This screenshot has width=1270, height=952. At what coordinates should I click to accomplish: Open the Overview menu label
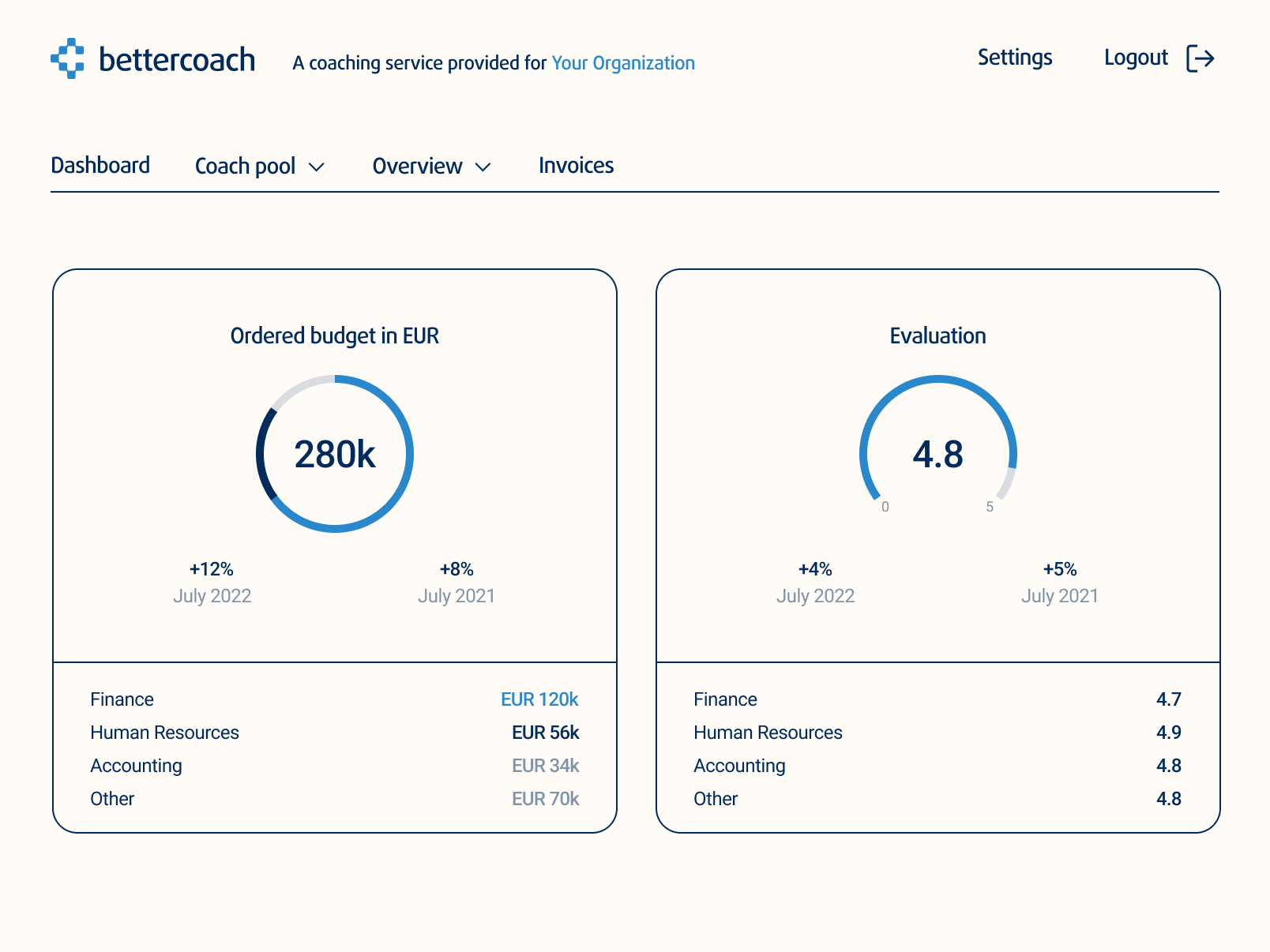point(417,166)
